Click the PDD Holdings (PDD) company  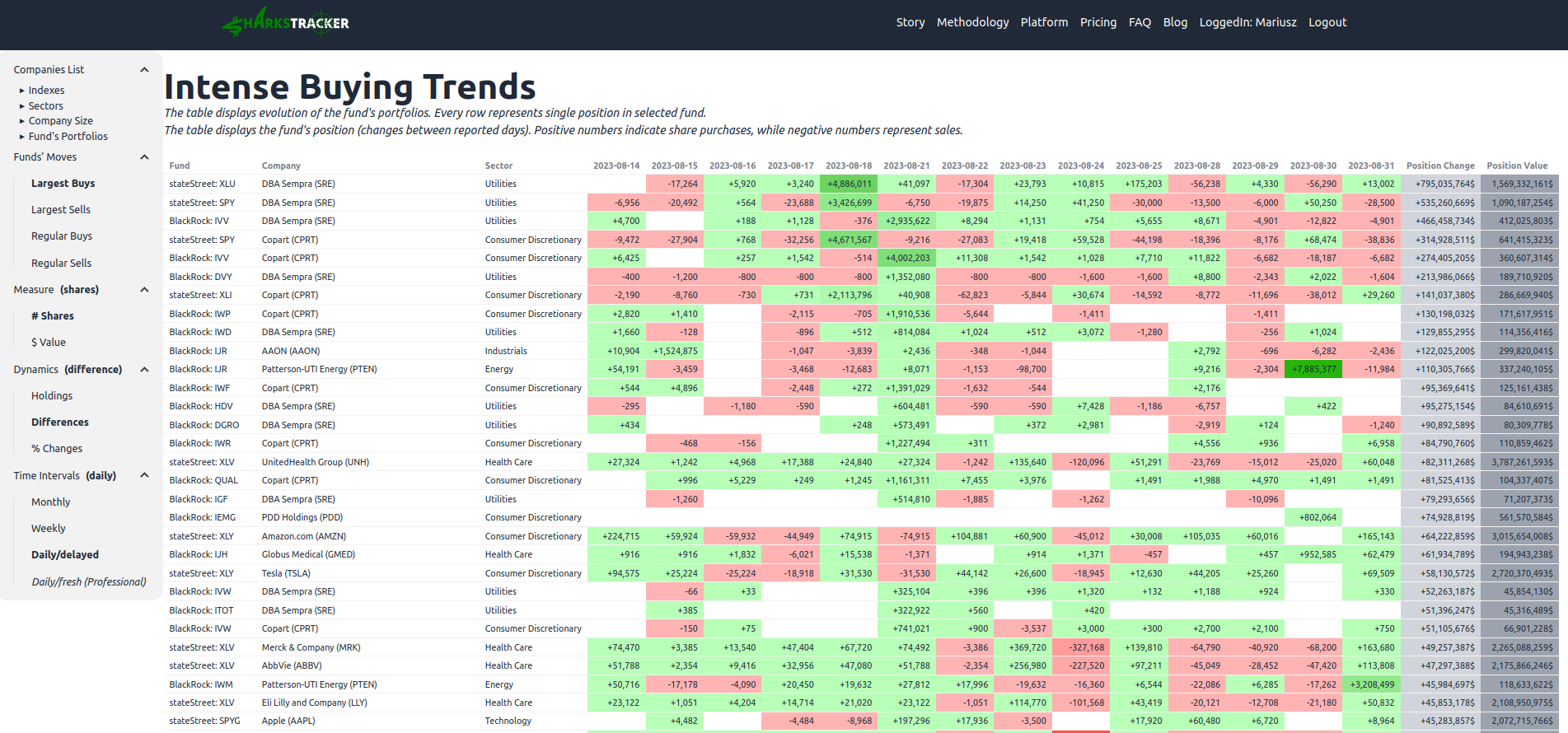pos(302,518)
